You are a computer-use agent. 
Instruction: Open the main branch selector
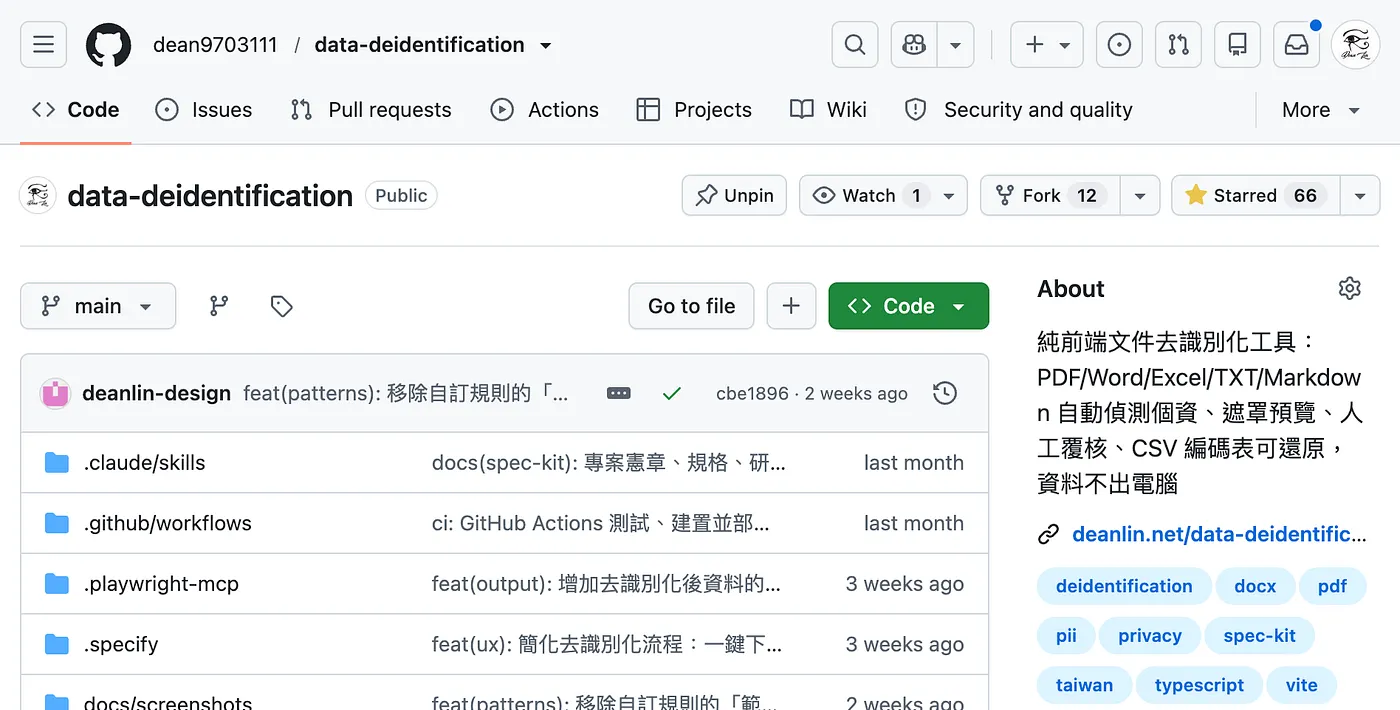tap(98, 306)
